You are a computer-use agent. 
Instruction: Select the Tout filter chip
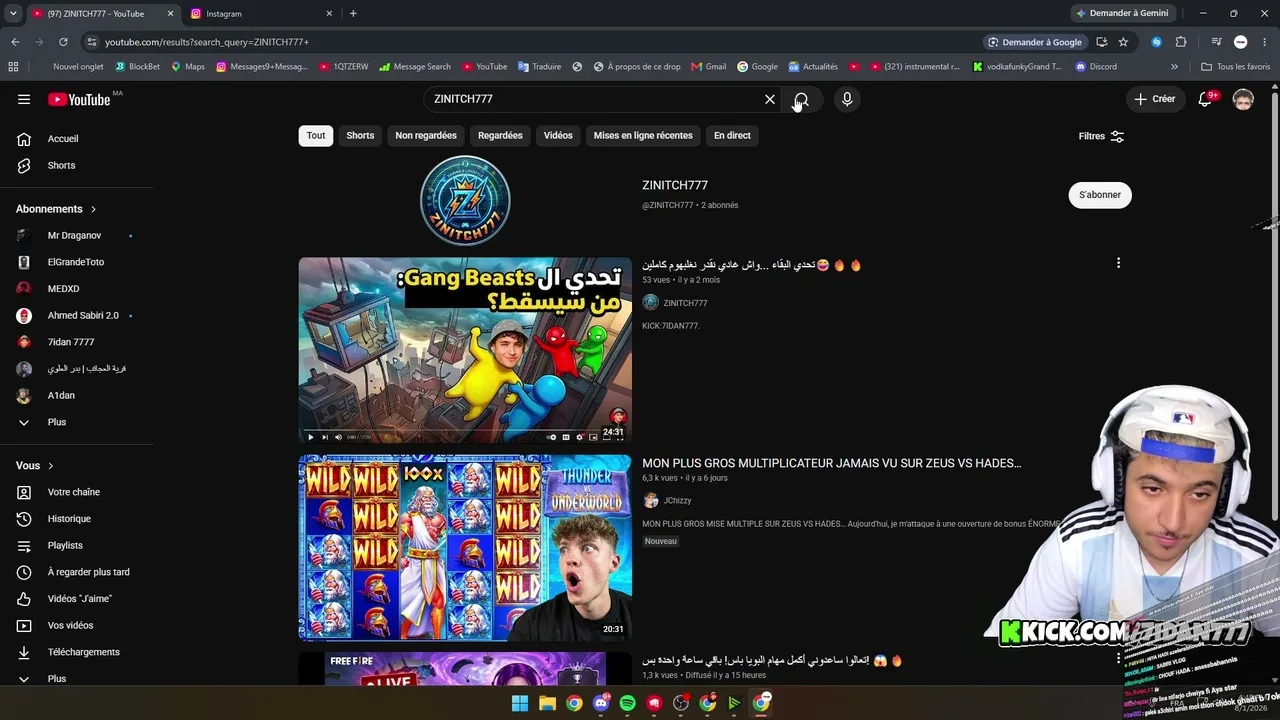pyautogui.click(x=316, y=136)
